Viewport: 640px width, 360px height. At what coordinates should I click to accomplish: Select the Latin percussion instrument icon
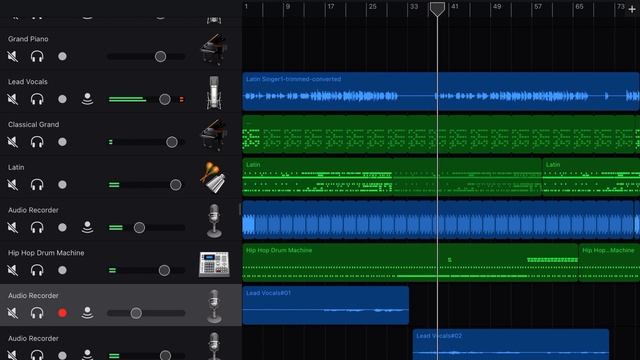pyautogui.click(x=213, y=178)
